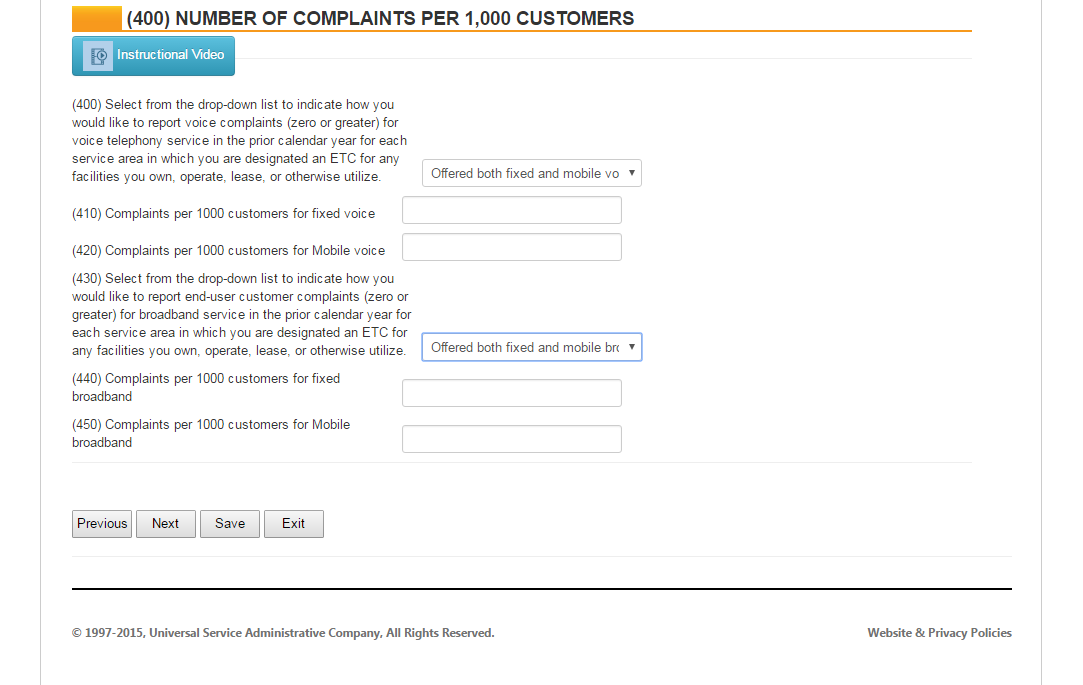Click the orange block beside the section heading
Viewport: 1083px width, 685px height.
pyautogui.click(x=97, y=18)
